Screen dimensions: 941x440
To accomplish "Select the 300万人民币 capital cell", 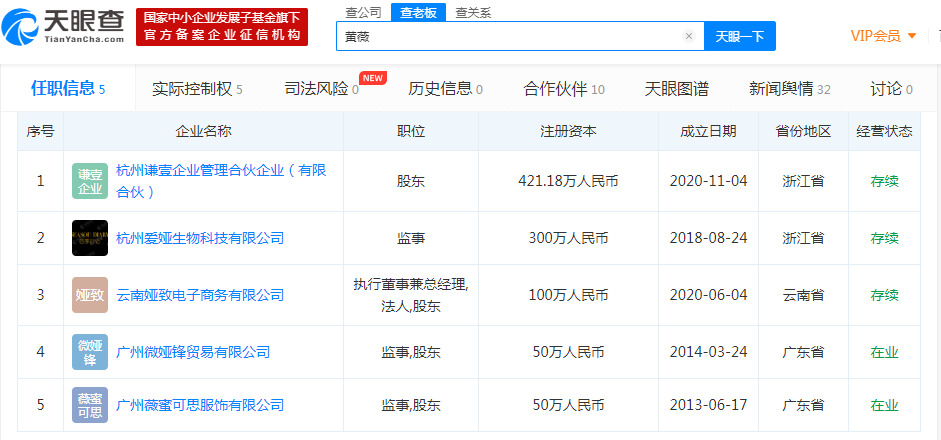I will pos(568,238).
